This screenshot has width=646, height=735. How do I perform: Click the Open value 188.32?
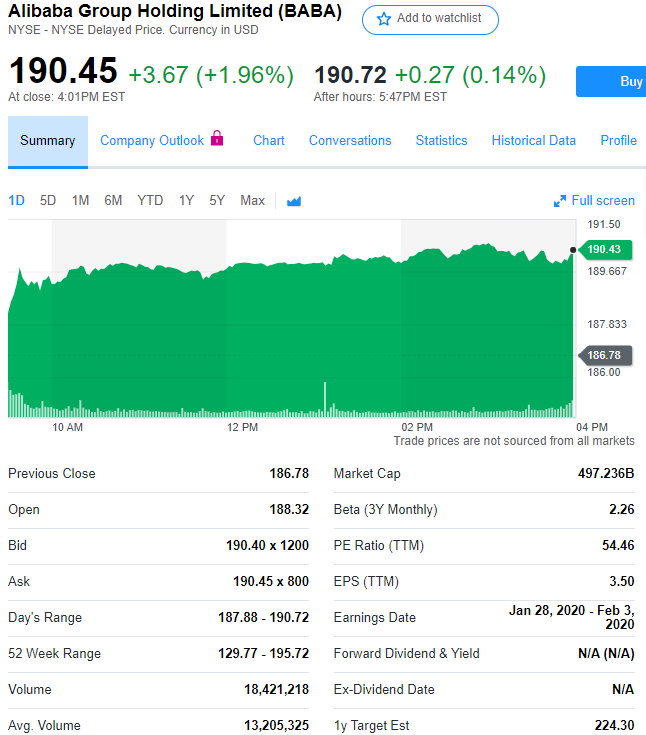click(x=289, y=510)
